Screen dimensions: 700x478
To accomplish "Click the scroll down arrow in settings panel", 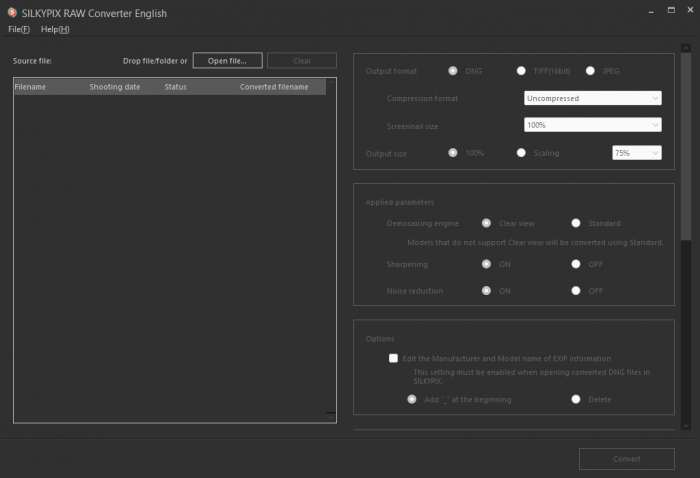I will [x=685, y=425].
